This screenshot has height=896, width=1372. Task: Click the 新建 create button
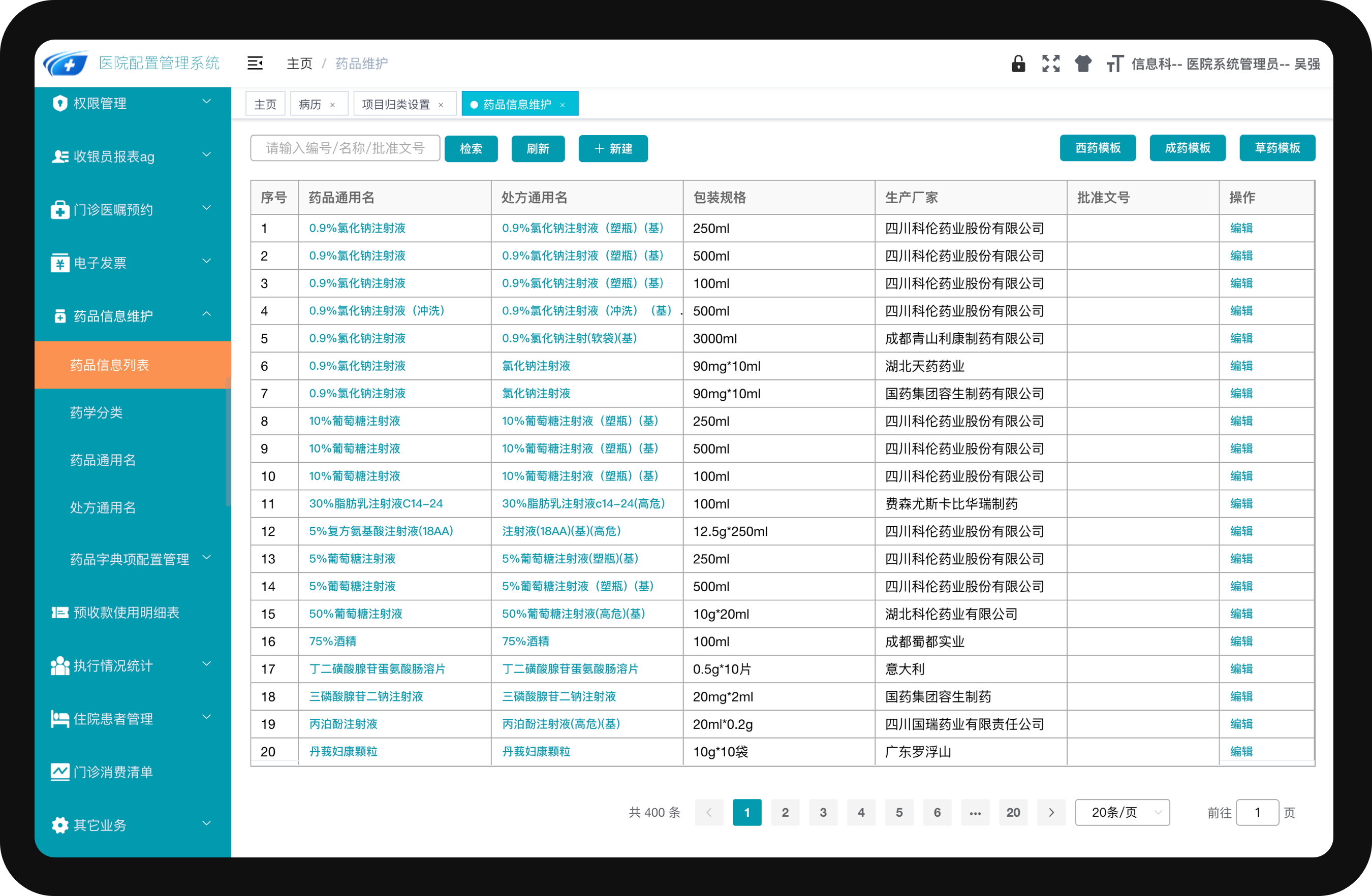click(x=613, y=149)
